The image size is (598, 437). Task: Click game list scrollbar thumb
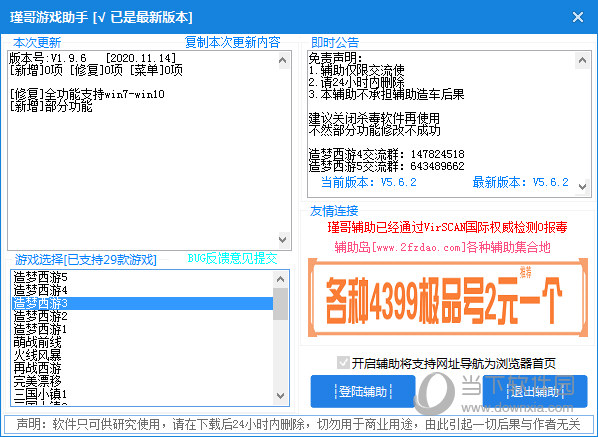click(x=280, y=304)
